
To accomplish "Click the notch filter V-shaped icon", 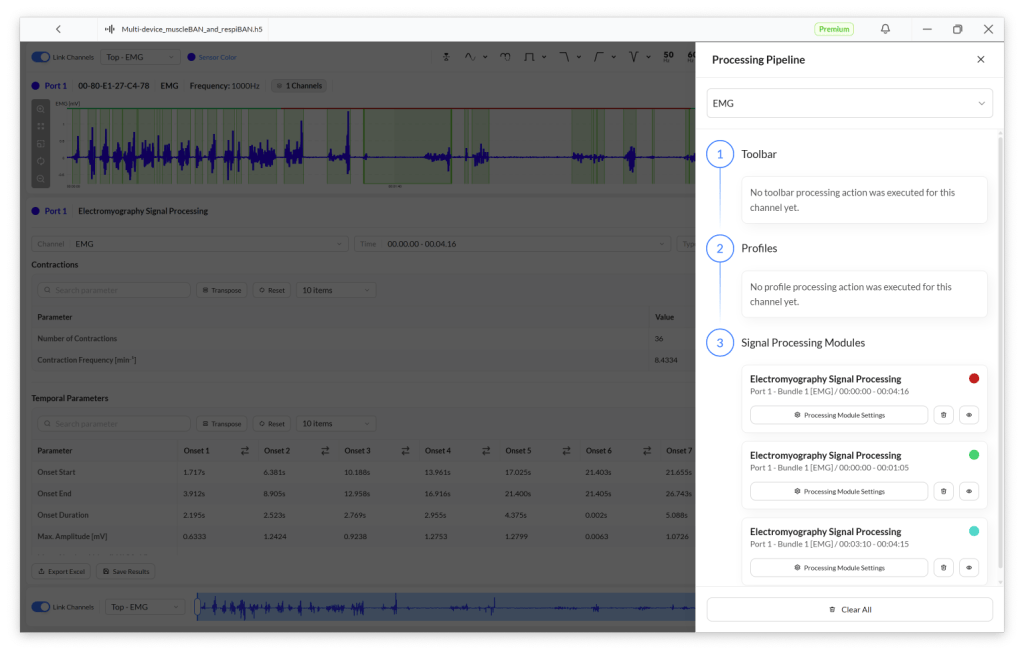I will tap(633, 57).
